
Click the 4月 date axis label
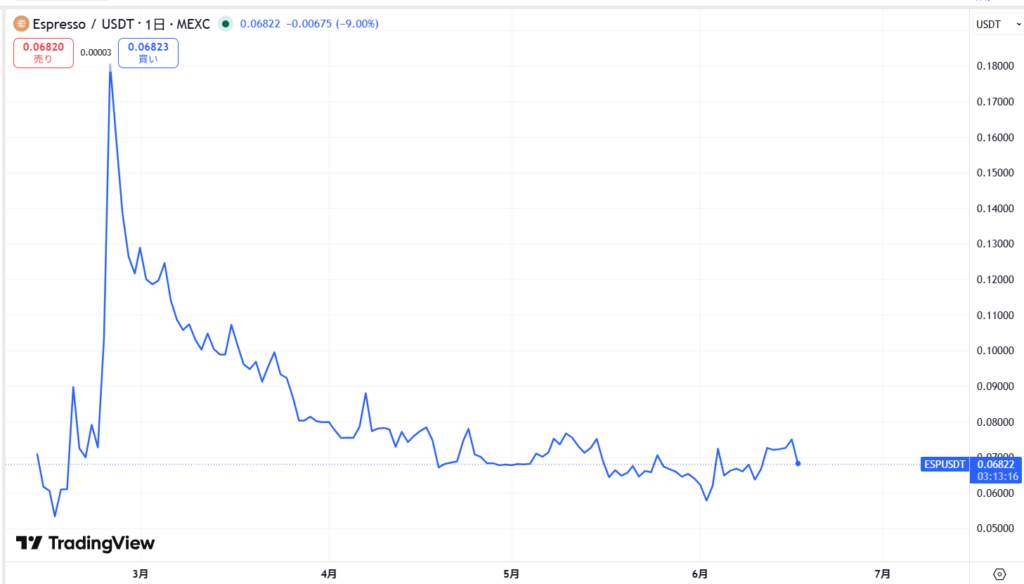click(x=329, y=574)
